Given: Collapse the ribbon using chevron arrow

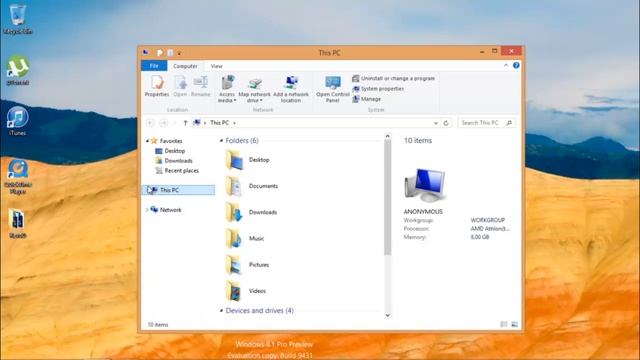Looking at the screenshot, I should [506, 65].
